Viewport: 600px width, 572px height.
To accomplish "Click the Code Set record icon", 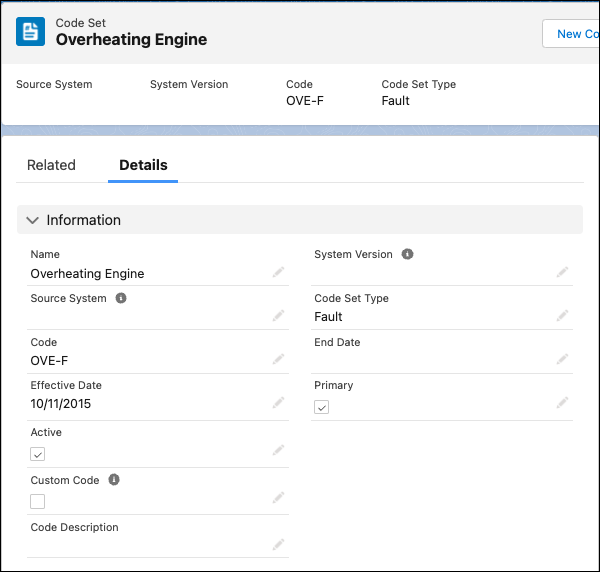I will pyautogui.click(x=31, y=31).
